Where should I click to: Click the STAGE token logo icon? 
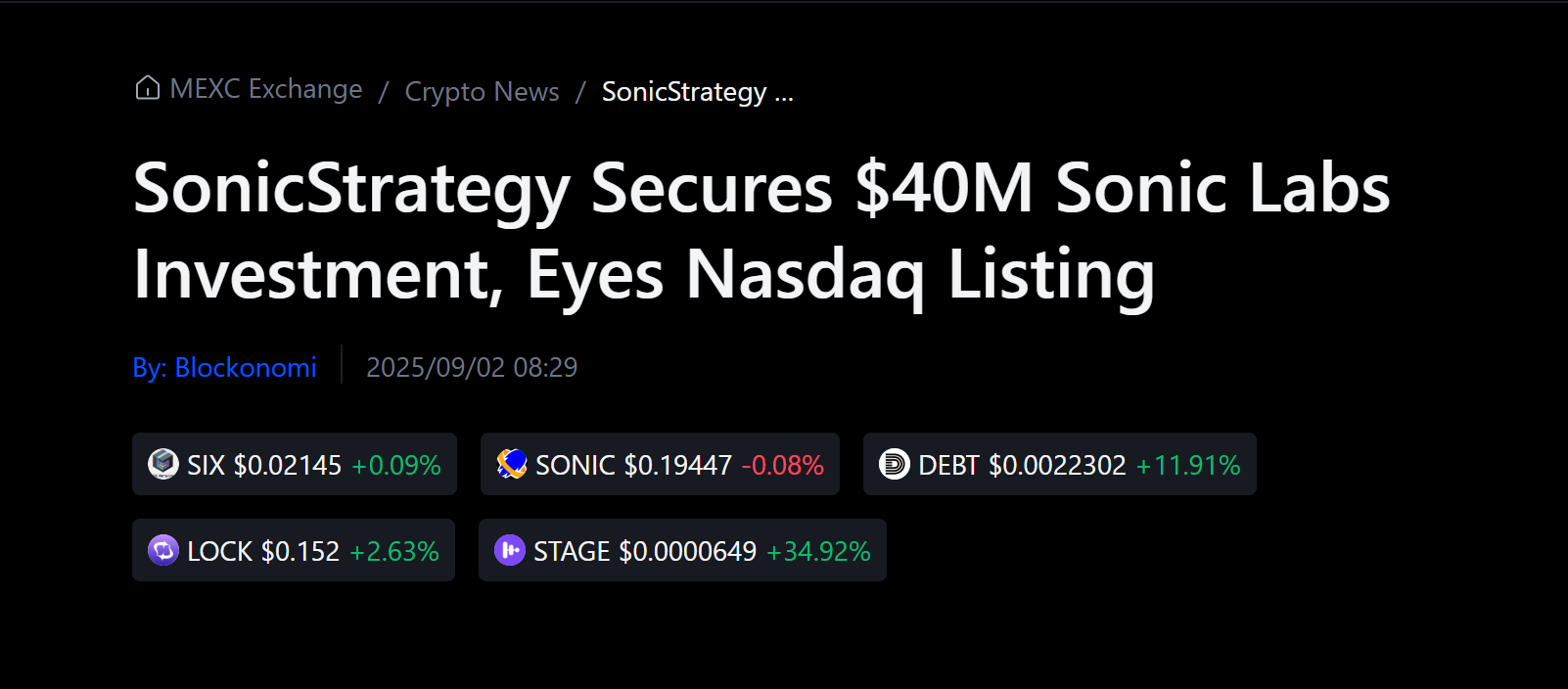(510, 550)
